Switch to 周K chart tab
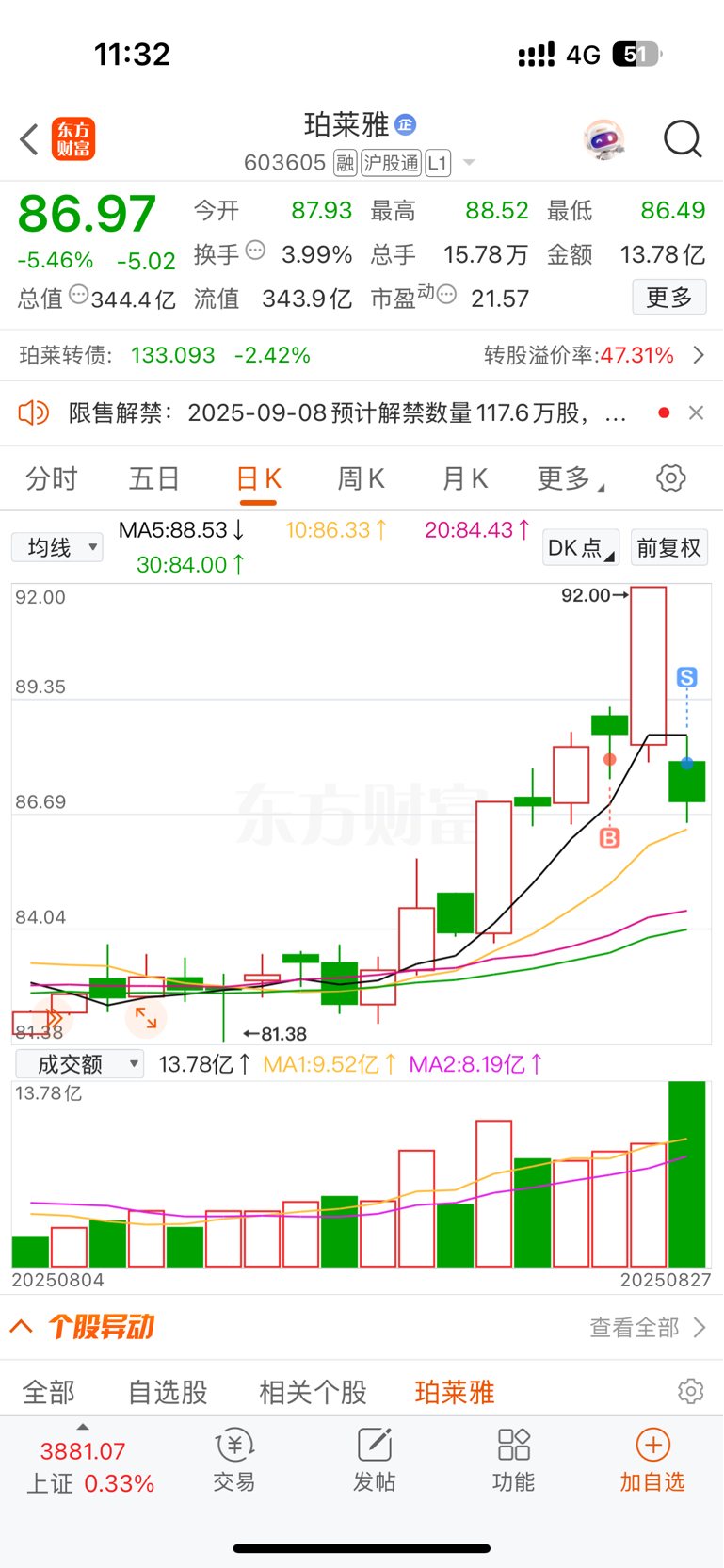This screenshot has height=1568, width=724. (362, 478)
